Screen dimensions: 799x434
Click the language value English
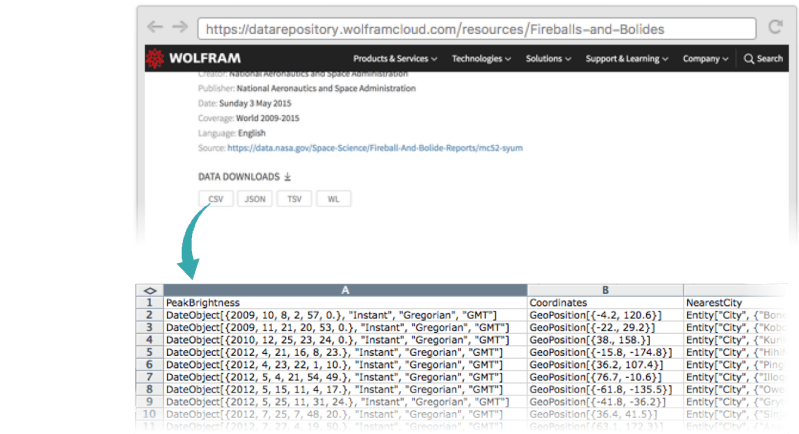(x=252, y=133)
